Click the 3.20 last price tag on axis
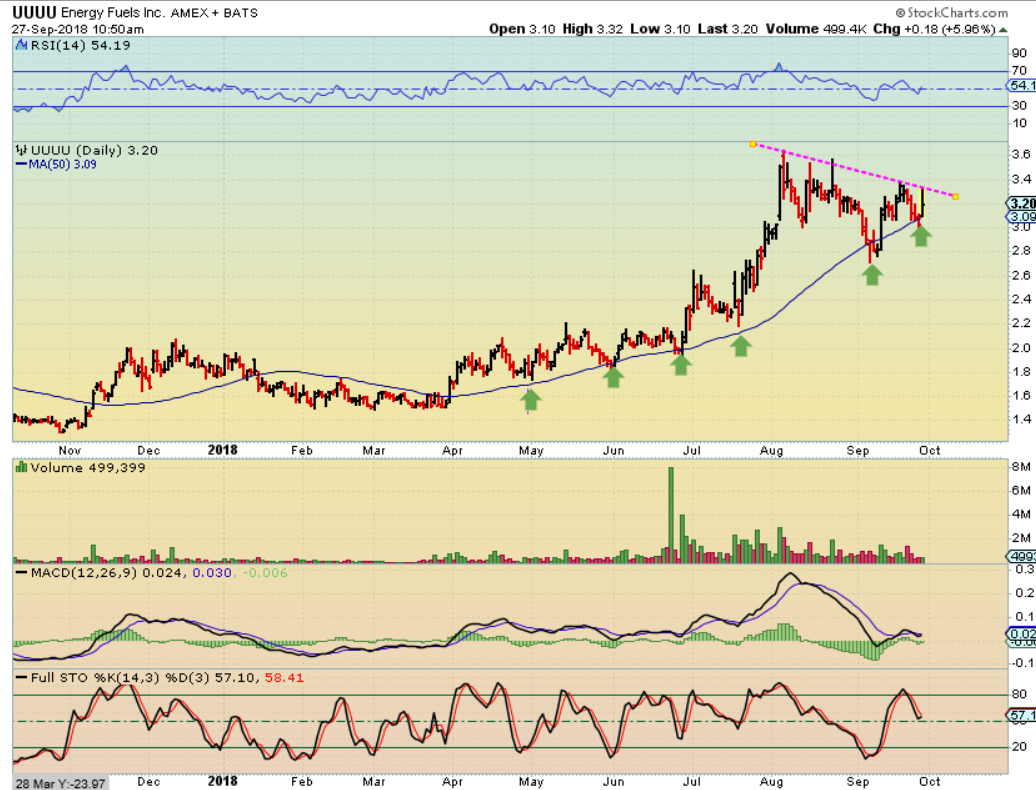 point(1021,202)
